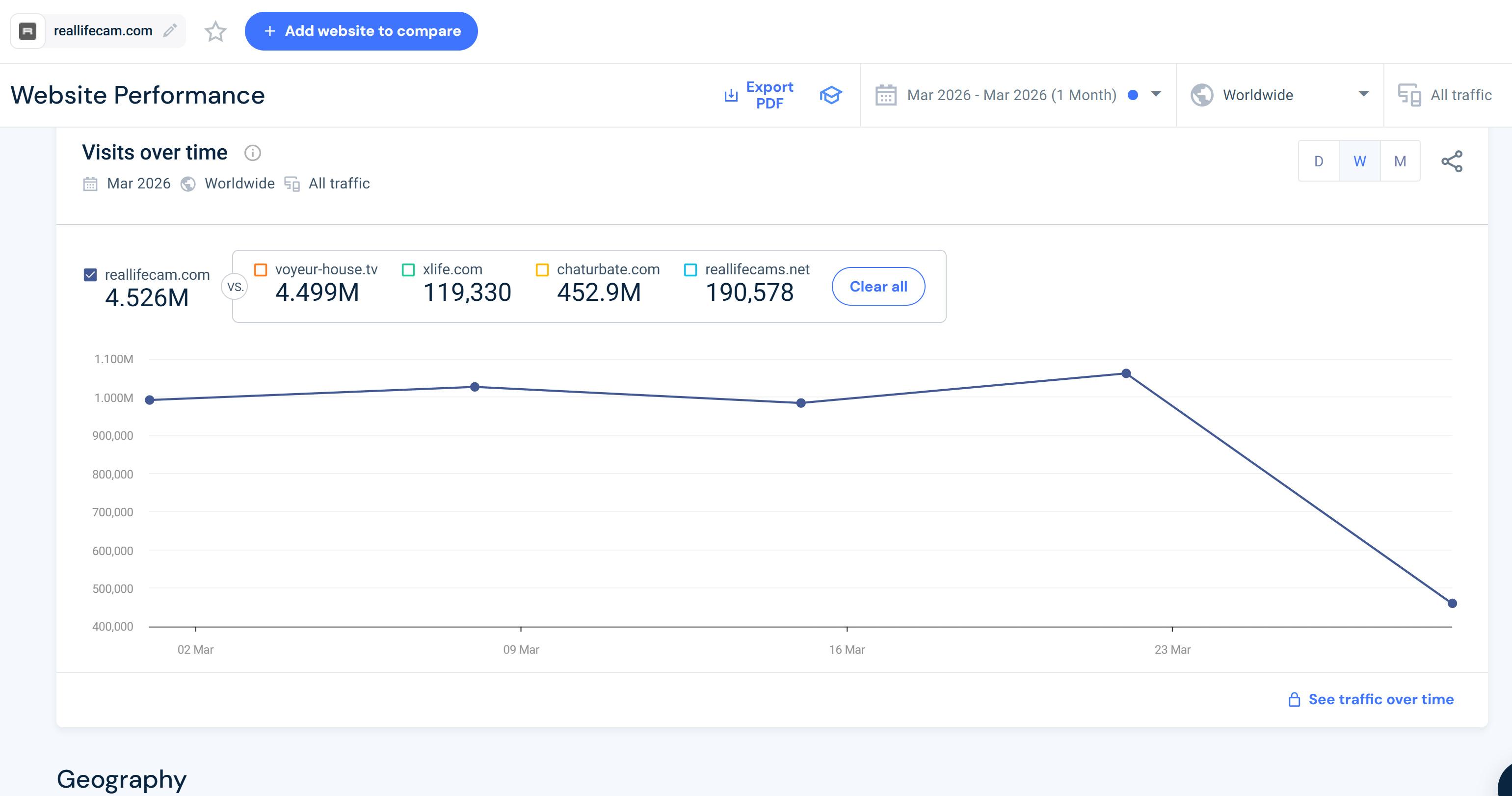1512x796 pixels.
Task: Click the calendar icon in the date filter
Action: pyautogui.click(x=885, y=95)
